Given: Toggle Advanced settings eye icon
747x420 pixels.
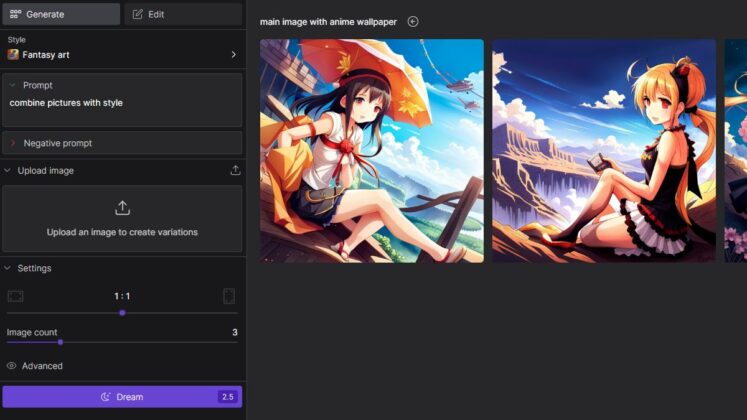Looking at the screenshot, I should pyautogui.click(x=12, y=366).
